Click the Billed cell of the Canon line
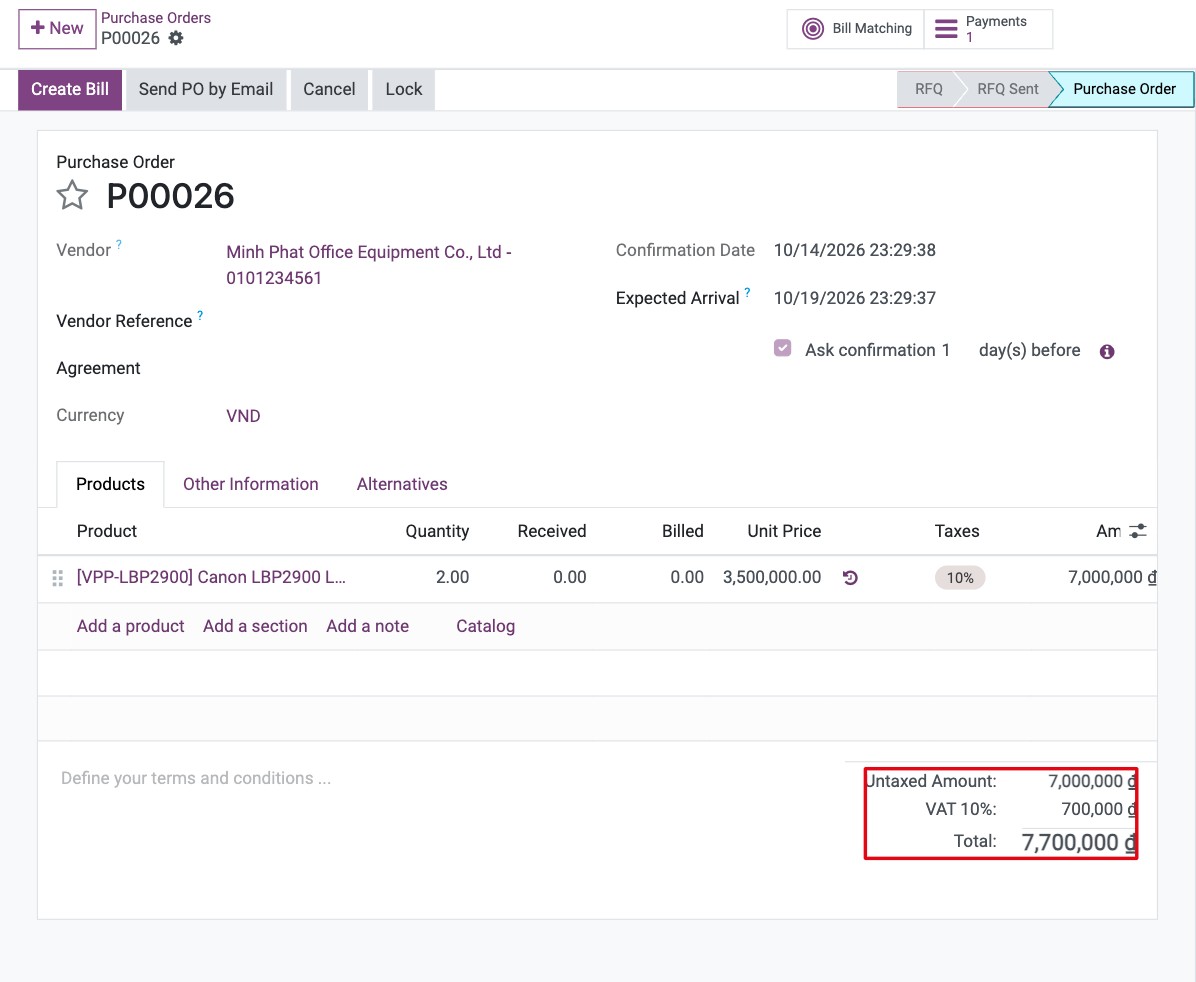The image size is (1196, 982). 686,578
